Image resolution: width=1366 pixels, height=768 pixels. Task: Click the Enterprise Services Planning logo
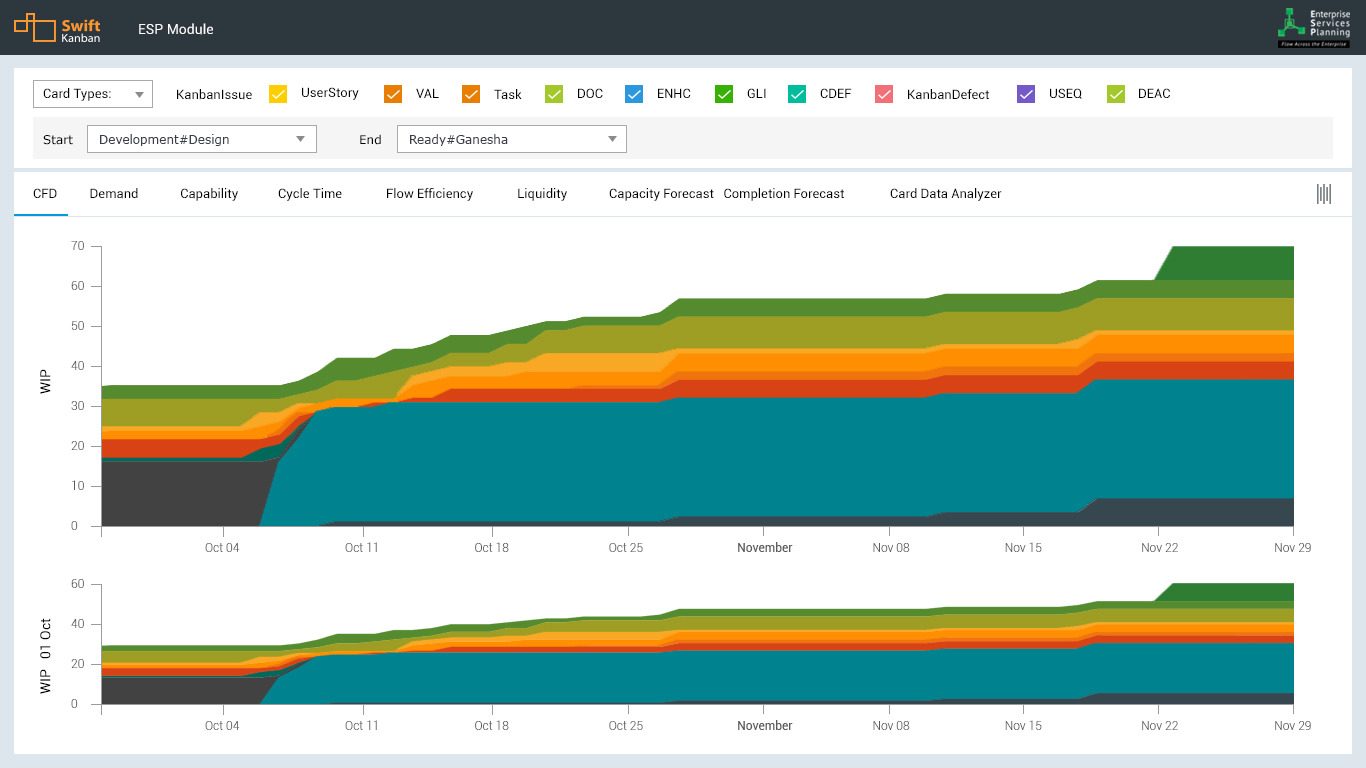[1314, 28]
